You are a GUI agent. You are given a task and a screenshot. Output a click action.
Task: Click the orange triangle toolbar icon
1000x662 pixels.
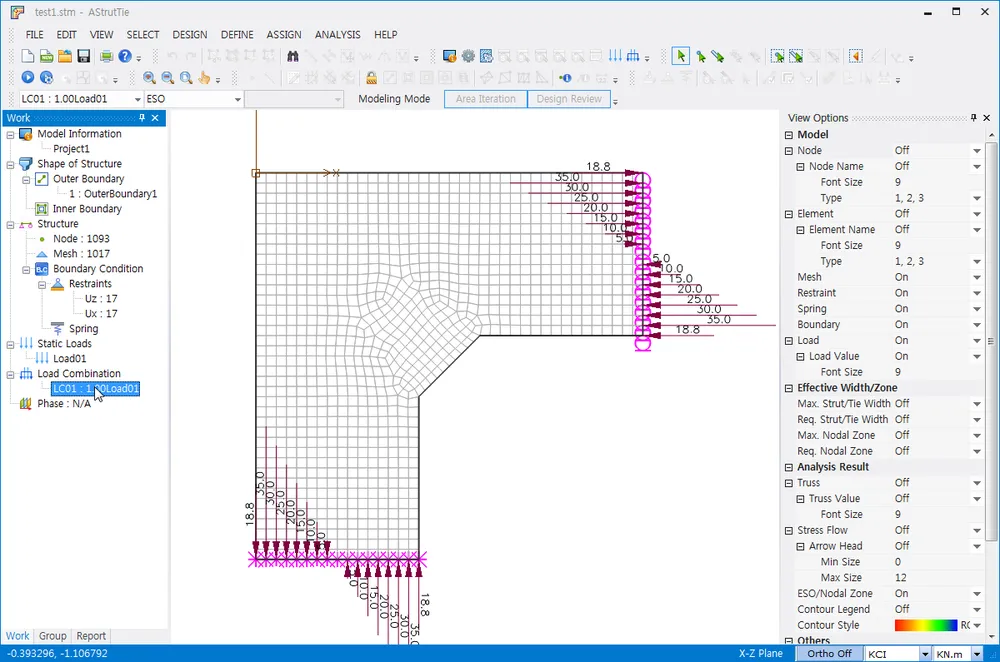[x=856, y=57]
